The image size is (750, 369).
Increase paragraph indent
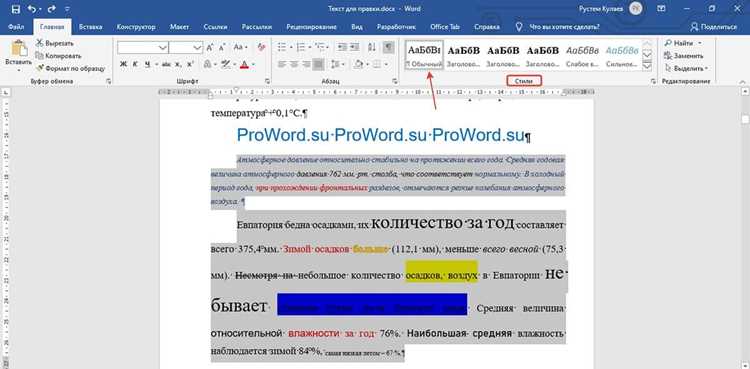pyautogui.click(x=356, y=47)
